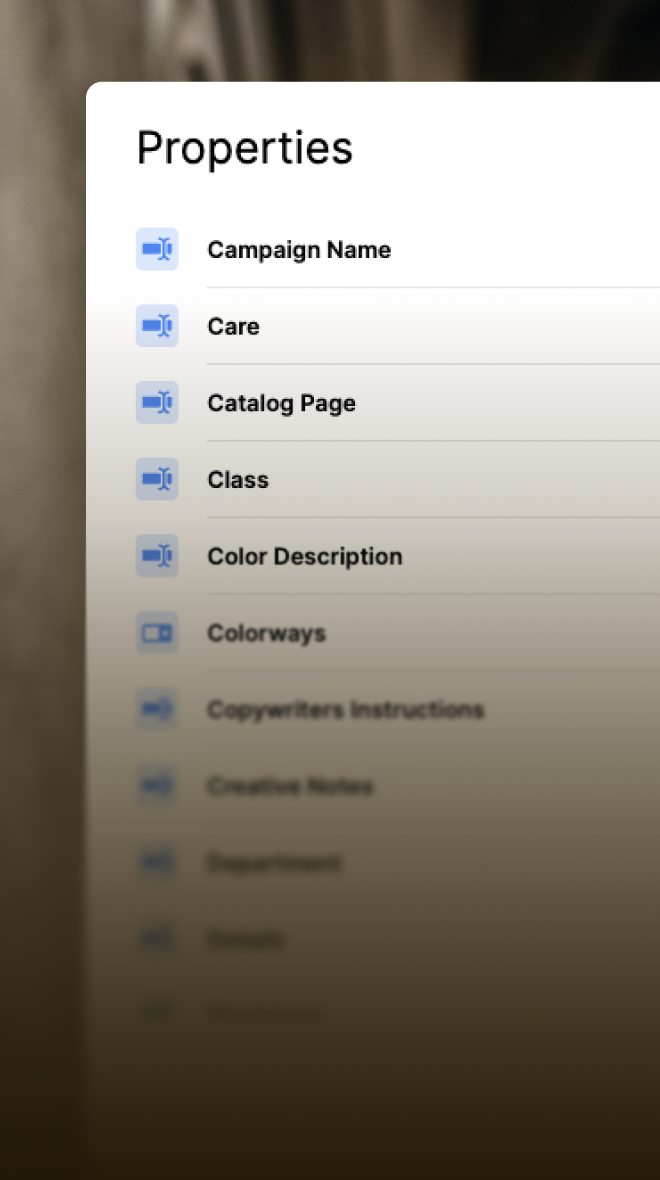The height and width of the screenshot is (1180, 660).
Task: Select the Care property row
Action: coord(234,327)
